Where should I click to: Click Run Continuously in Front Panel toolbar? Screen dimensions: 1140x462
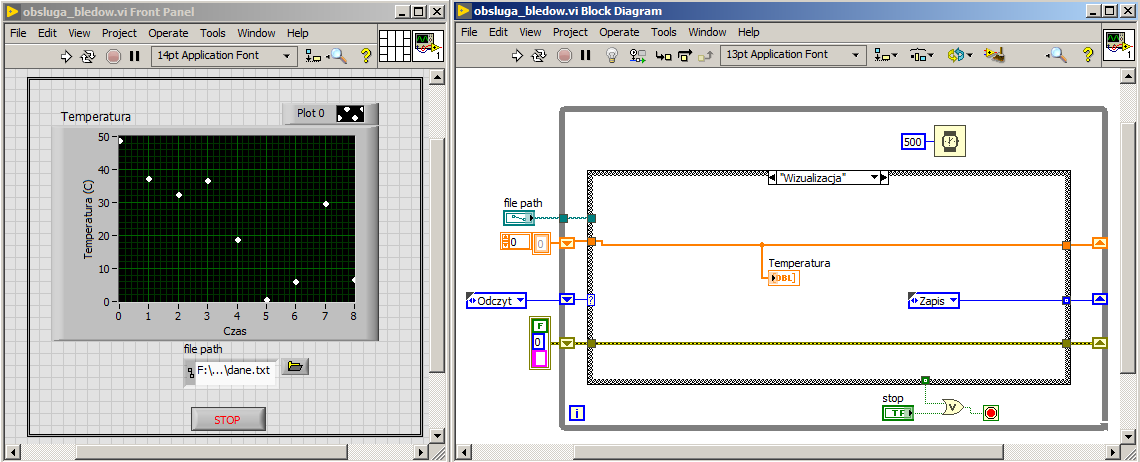pos(89,56)
